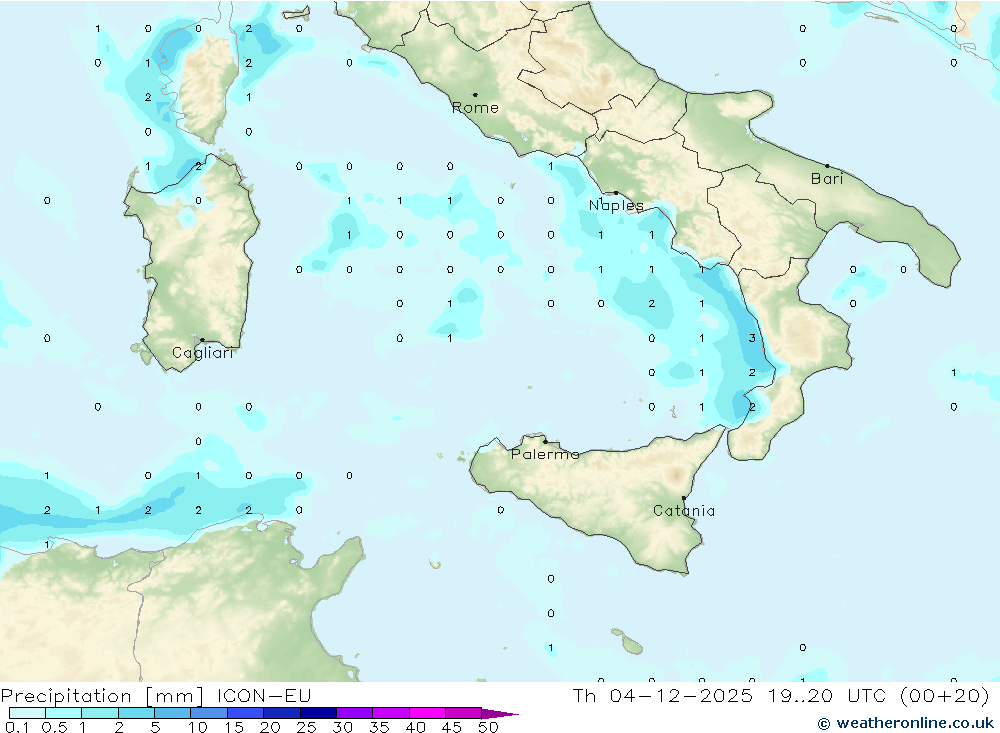Pick the 0.5 to 1 legend swatch
Image resolution: width=1000 pixels, height=733 pixels.
[64, 713]
